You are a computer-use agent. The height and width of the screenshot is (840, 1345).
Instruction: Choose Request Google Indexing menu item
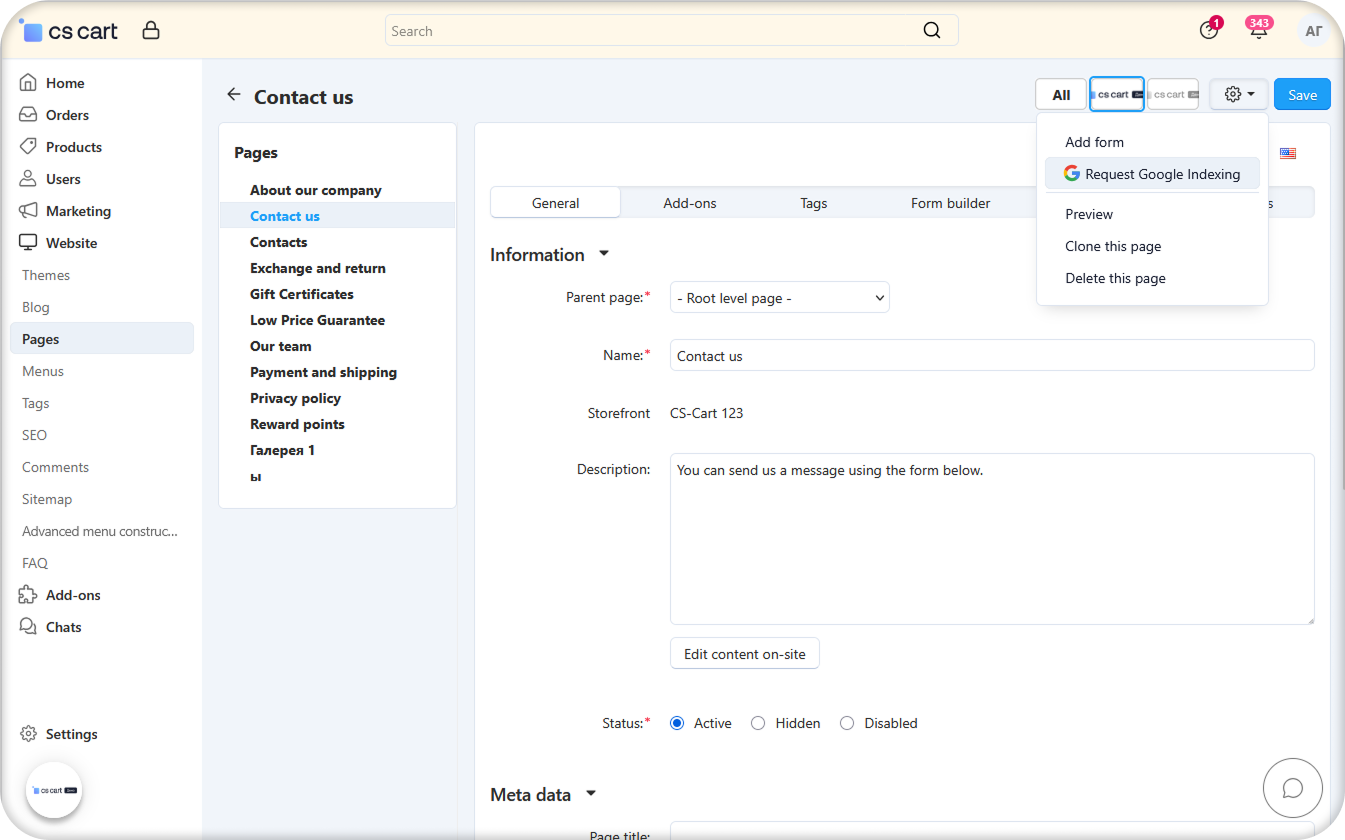pos(1152,174)
